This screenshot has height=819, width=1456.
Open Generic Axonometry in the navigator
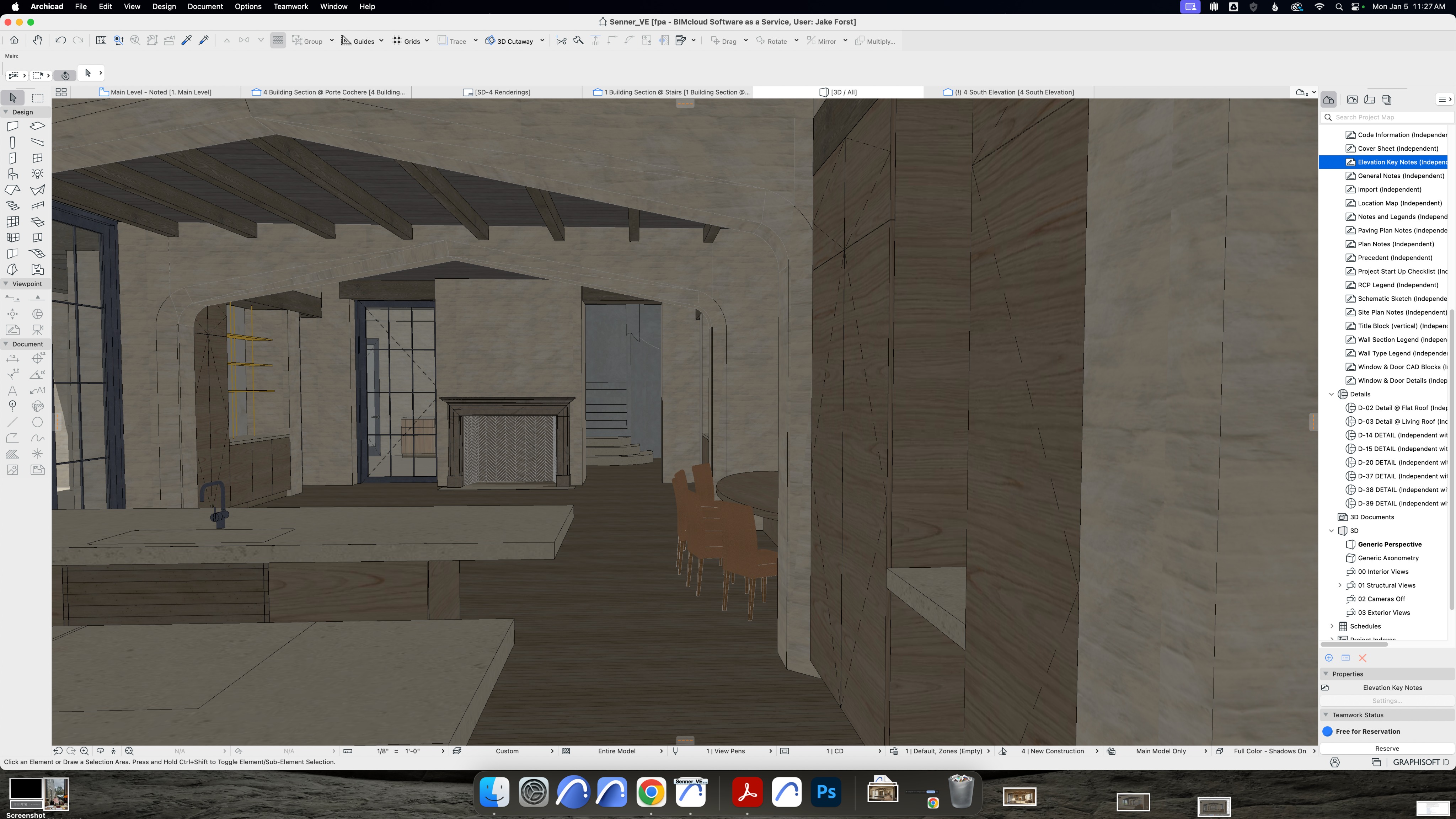[1388, 558]
